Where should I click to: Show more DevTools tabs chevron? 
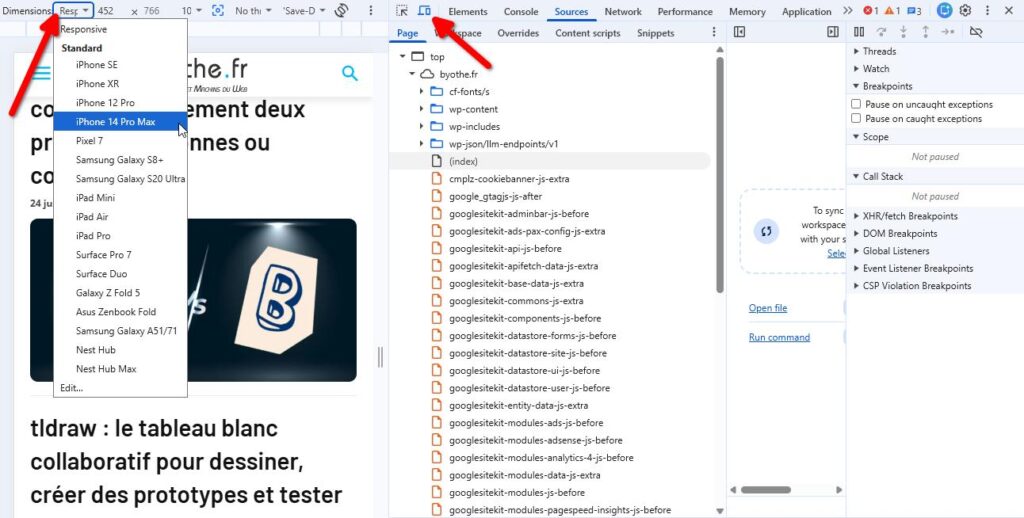click(x=848, y=10)
